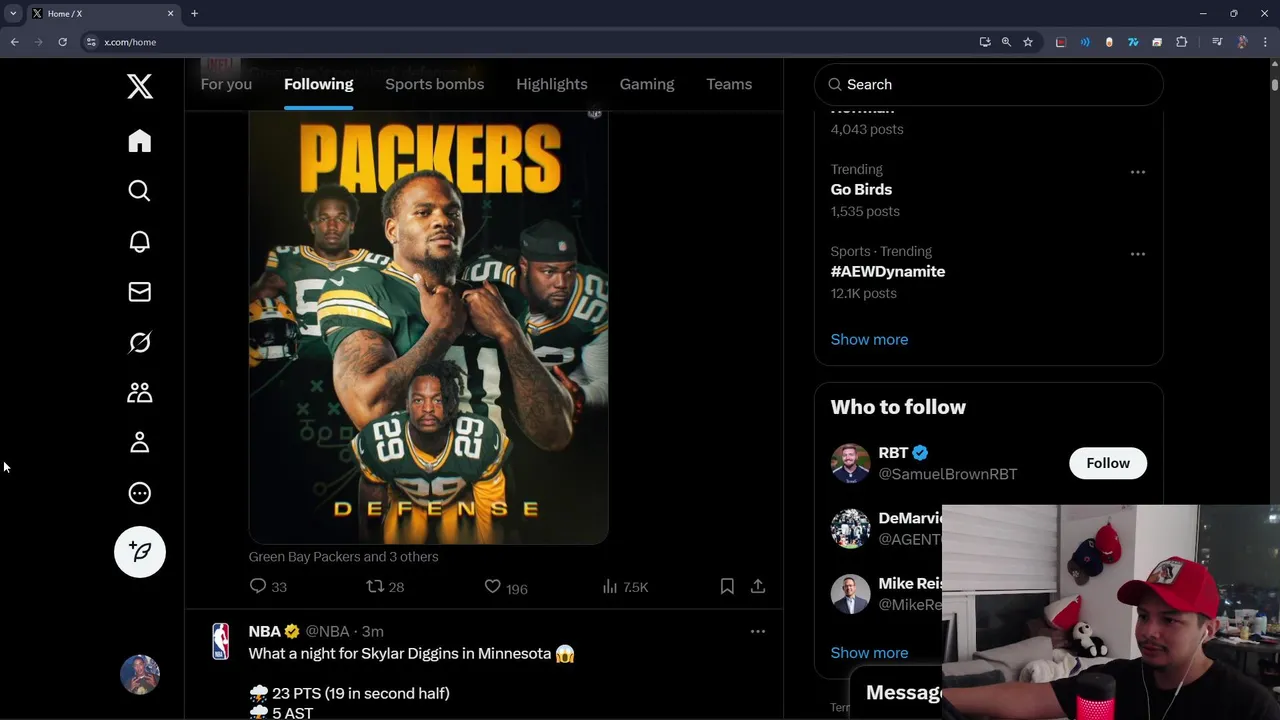The image size is (1280, 720).
Task: Open Green Bay Packers and 3 others
Action: point(343,556)
